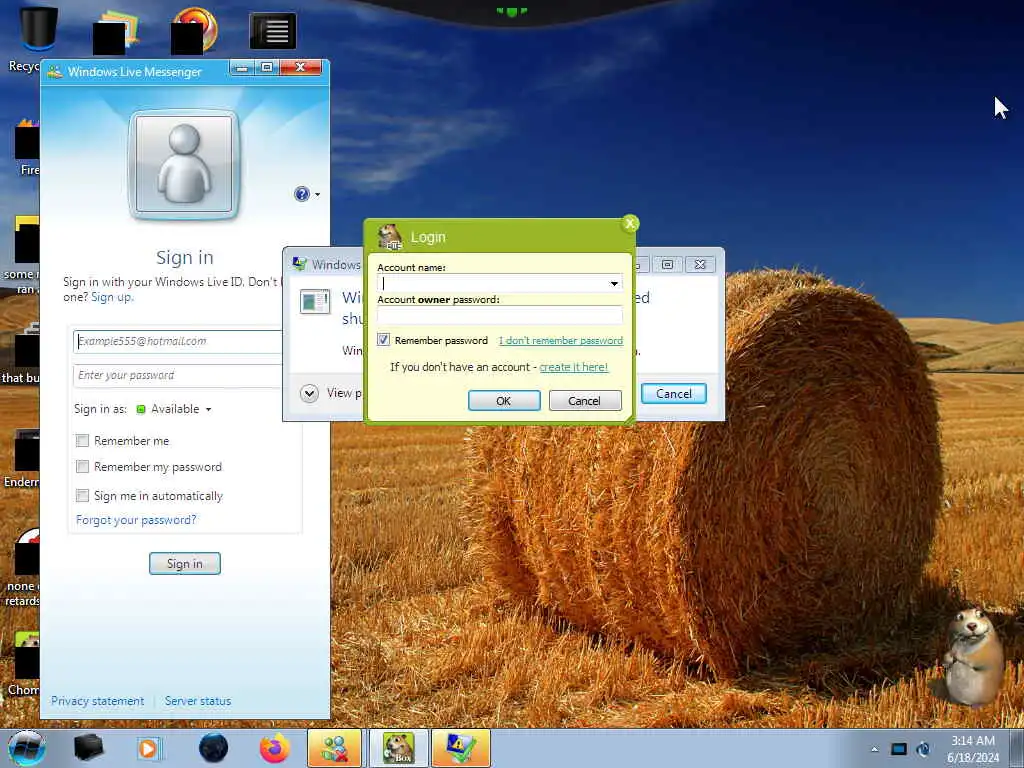Open I don't remember password link
The image size is (1024, 768).
[x=560, y=341]
